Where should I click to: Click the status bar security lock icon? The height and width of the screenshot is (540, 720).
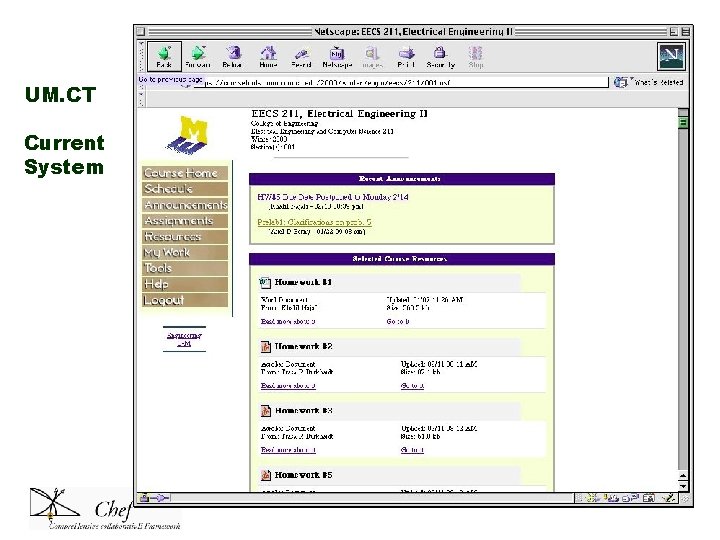[x=144, y=498]
